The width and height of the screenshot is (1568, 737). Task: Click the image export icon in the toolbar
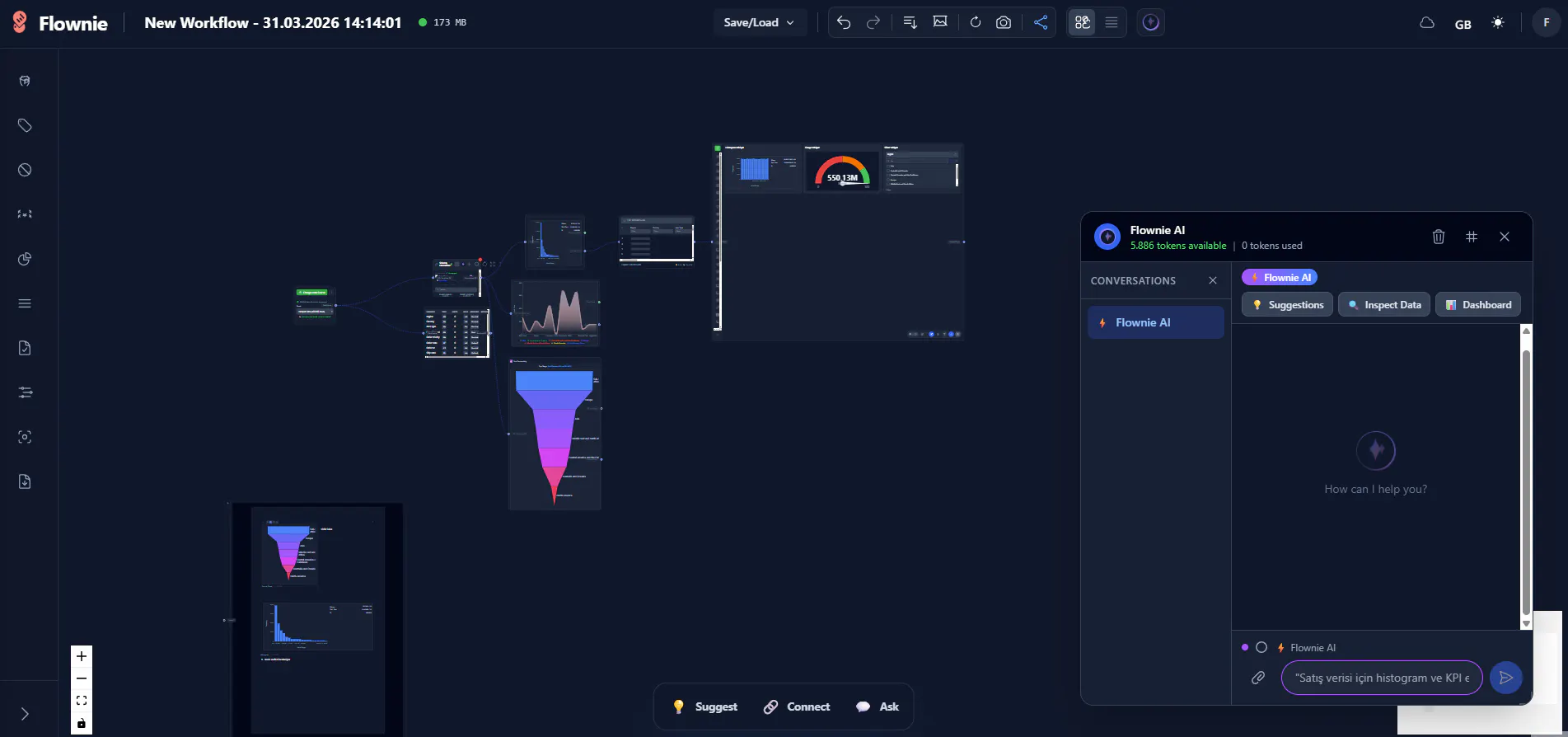(940, 22)
